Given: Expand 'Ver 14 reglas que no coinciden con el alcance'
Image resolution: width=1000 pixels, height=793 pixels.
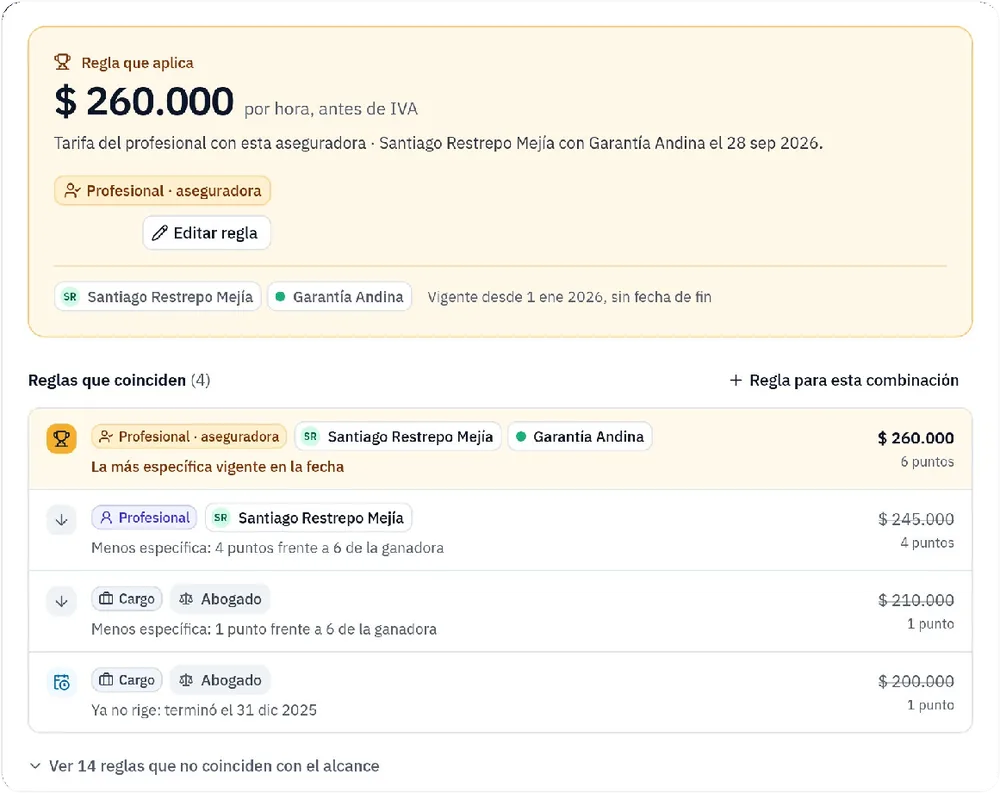Looking at the screenshot, I should coord(204,766).
